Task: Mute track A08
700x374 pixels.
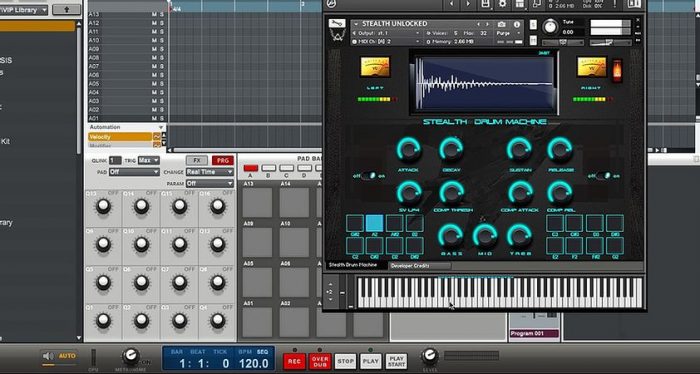Action: pos(154,58)
